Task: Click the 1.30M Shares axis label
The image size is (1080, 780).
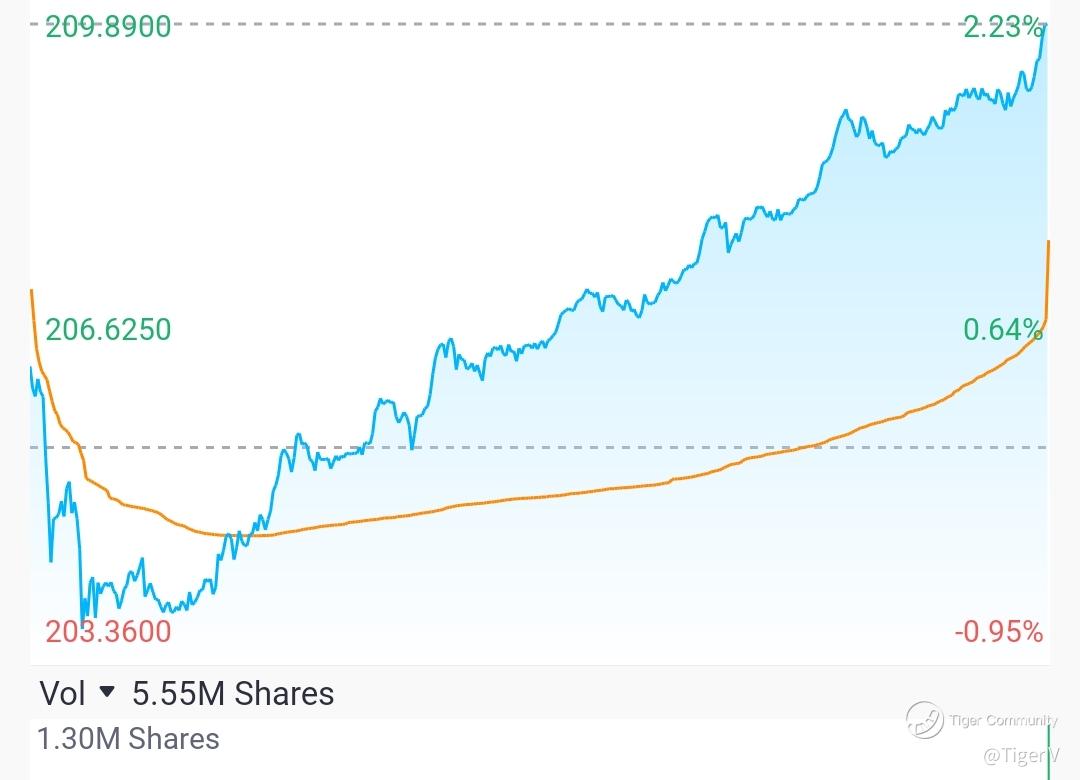Action: click(x=128, y=739)
